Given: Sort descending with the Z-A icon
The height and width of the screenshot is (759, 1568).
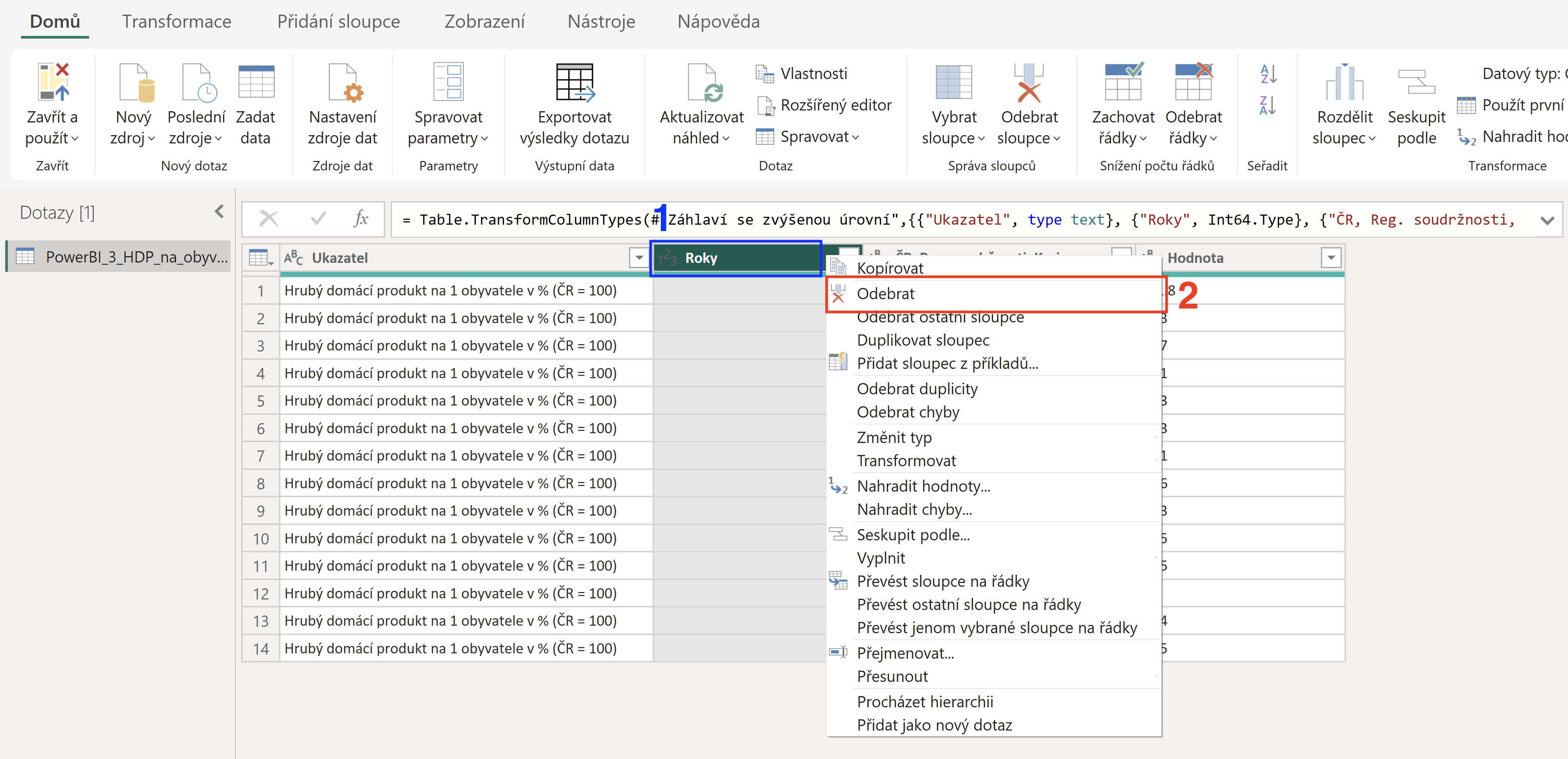Looking at the screenshot, I should [x=1268, y=105].
